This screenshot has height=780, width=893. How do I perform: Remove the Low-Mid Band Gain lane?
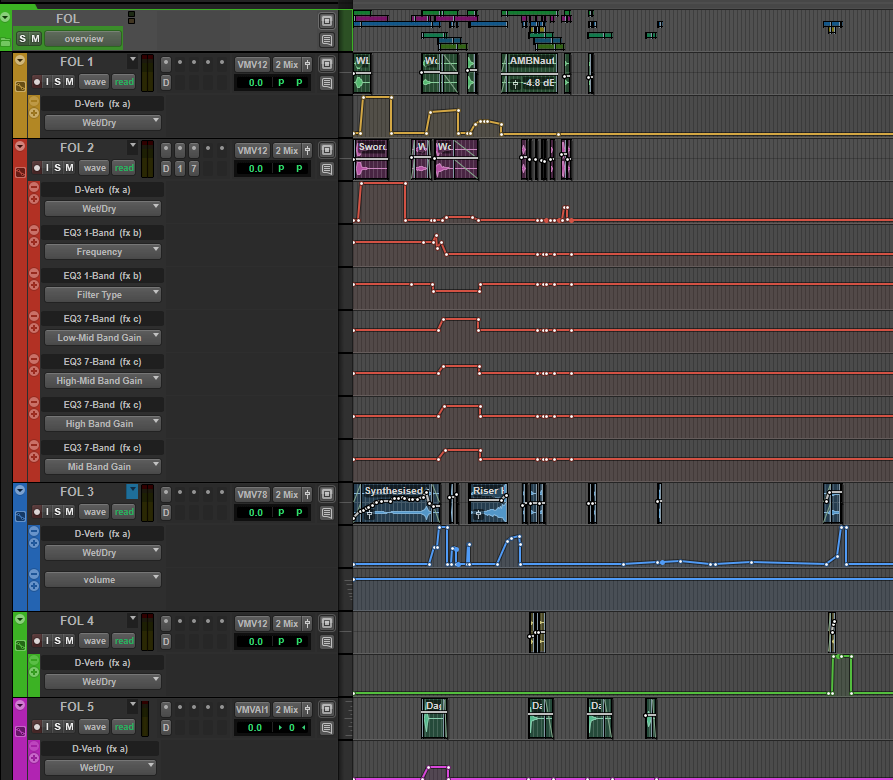[x=34, y=316]
